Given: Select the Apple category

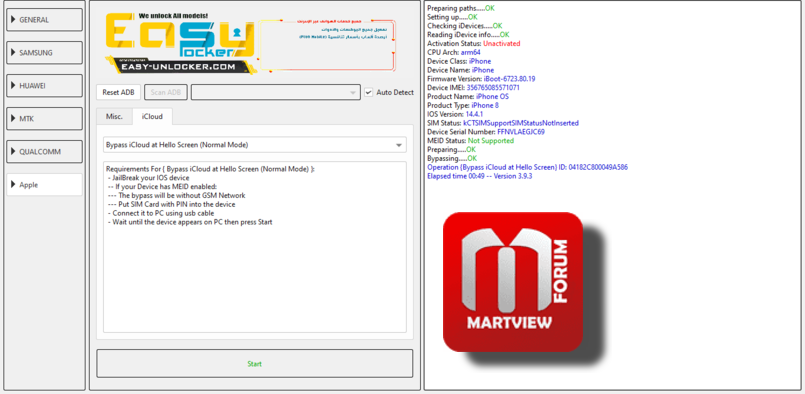Looking at the screenshot, I should 44,185.
